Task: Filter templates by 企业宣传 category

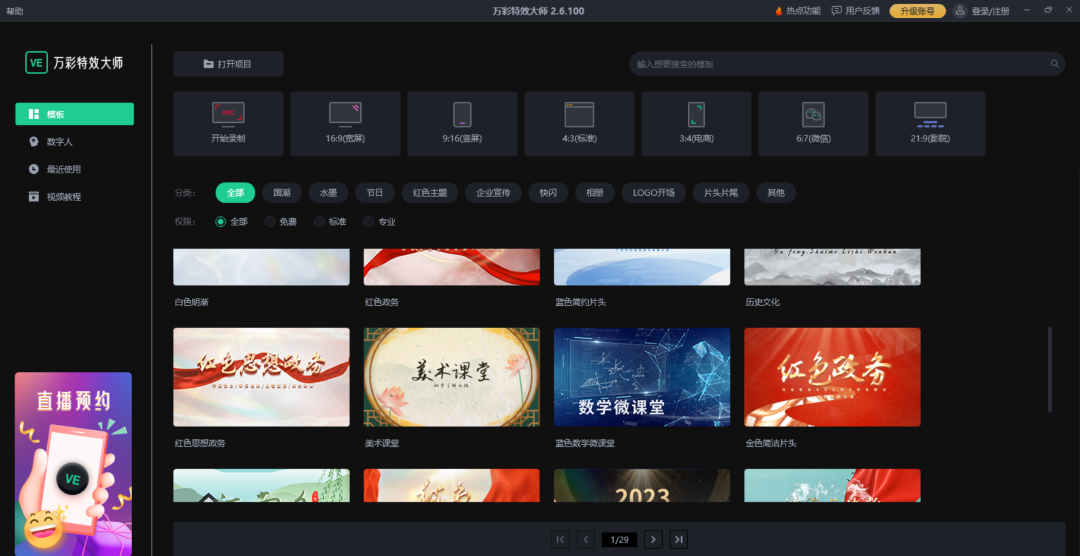Action: coord(493,193)
